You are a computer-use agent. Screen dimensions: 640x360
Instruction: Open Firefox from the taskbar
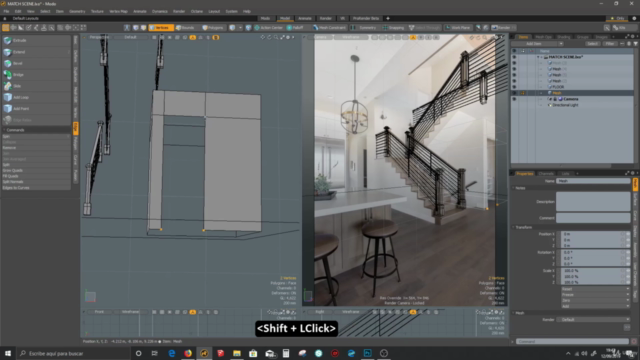[x=188, y=353]
